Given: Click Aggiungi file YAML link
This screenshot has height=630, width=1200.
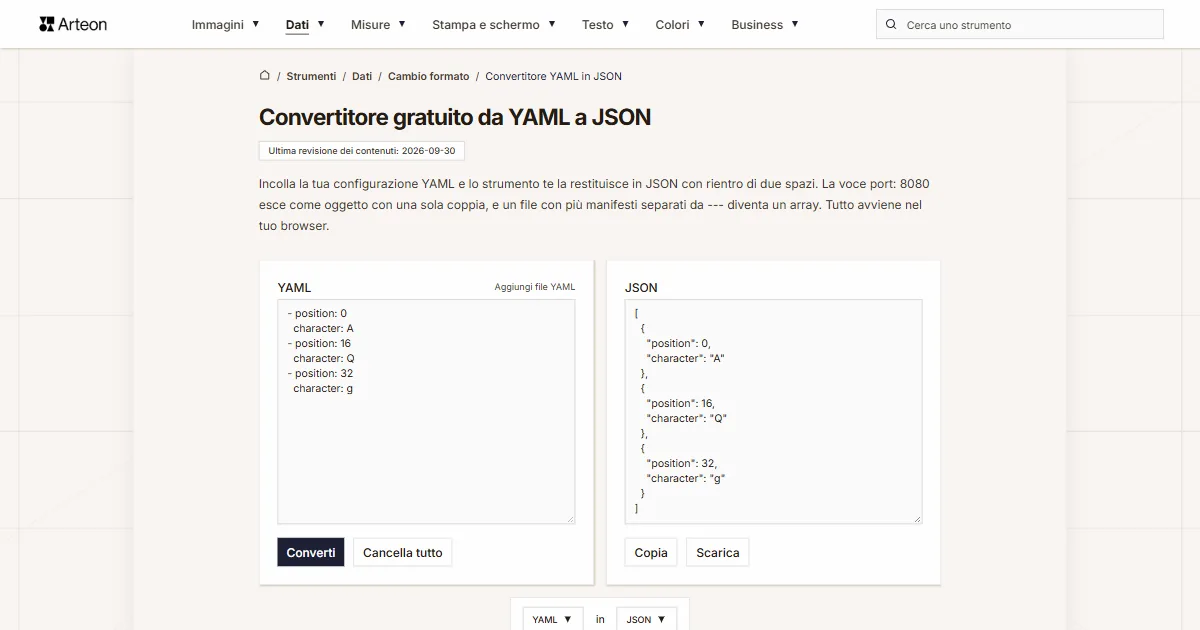Looking at the screenshot, I should tap(535, 287).
